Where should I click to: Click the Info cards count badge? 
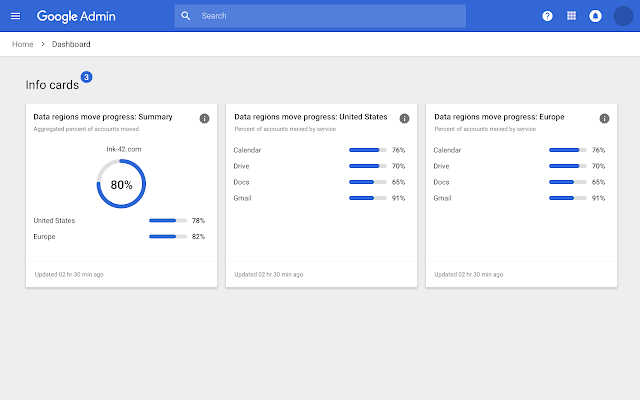click(x=86, y=76)
